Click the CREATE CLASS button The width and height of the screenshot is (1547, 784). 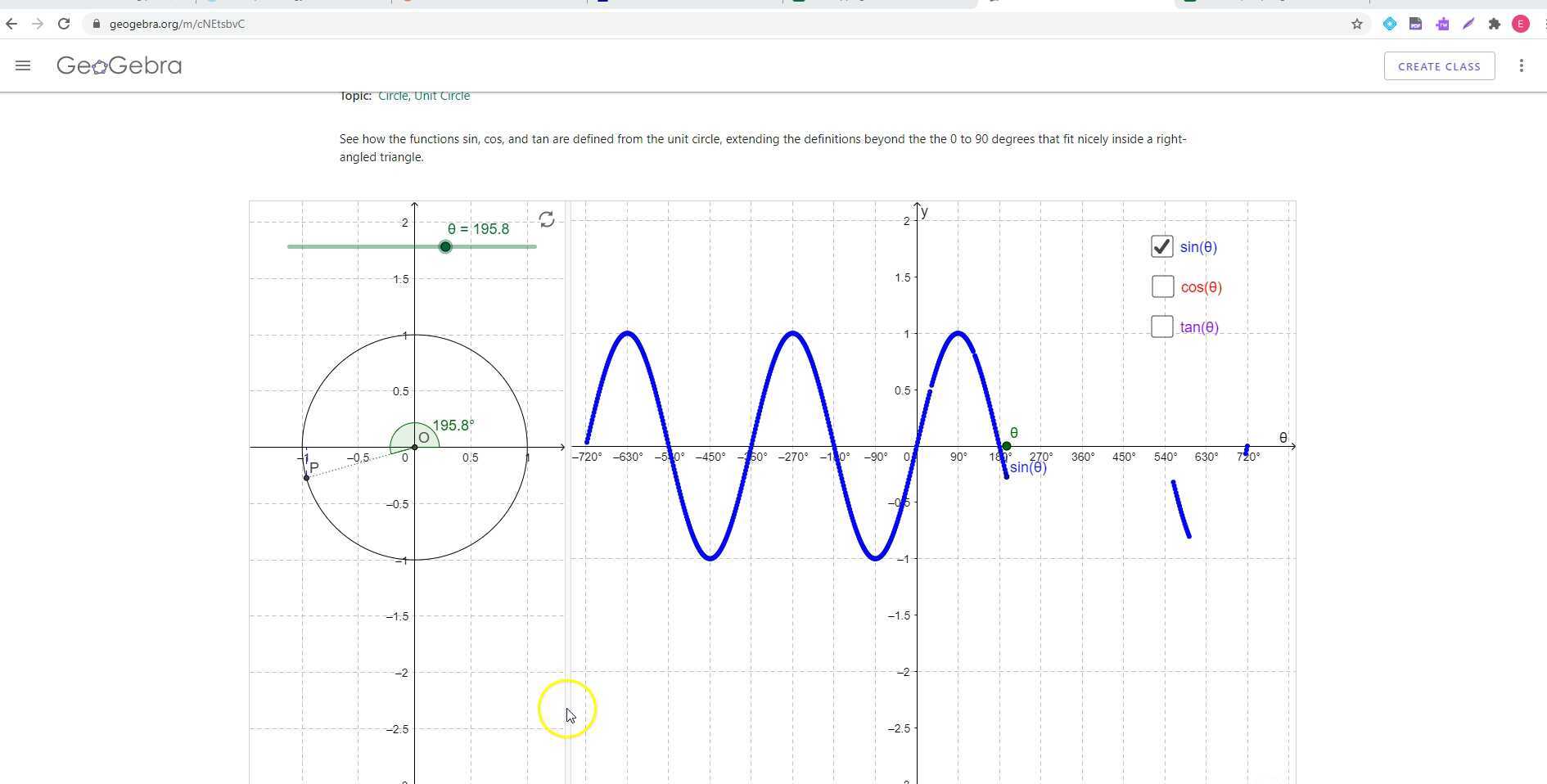point(1439,65)
